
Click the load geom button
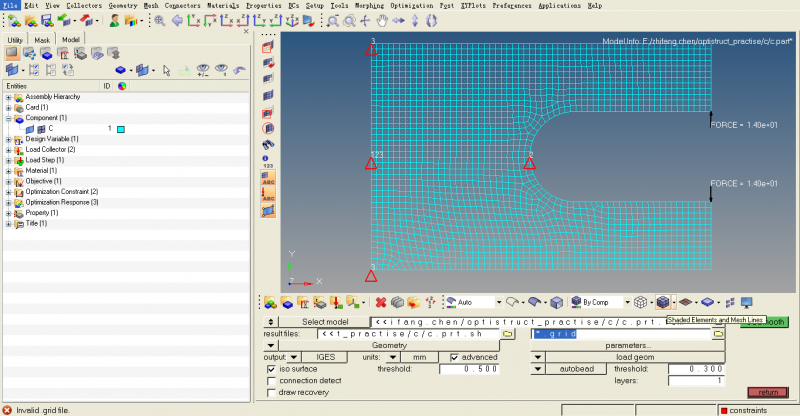(635, 357)
